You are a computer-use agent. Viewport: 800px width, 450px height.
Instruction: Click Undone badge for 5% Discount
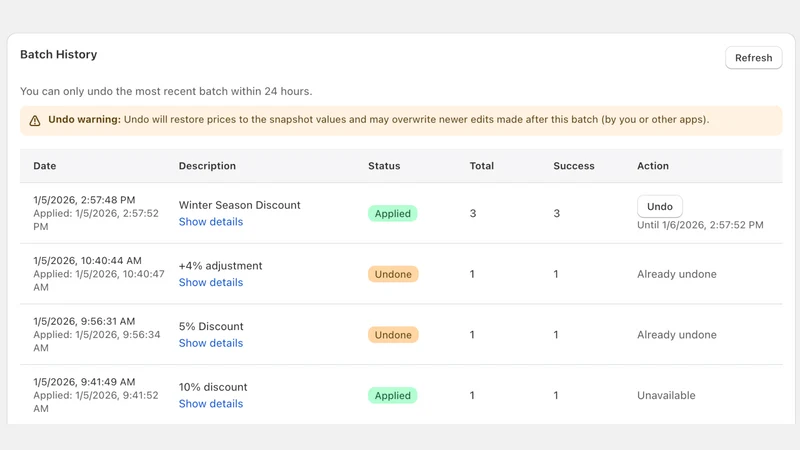tap(393, 335)
